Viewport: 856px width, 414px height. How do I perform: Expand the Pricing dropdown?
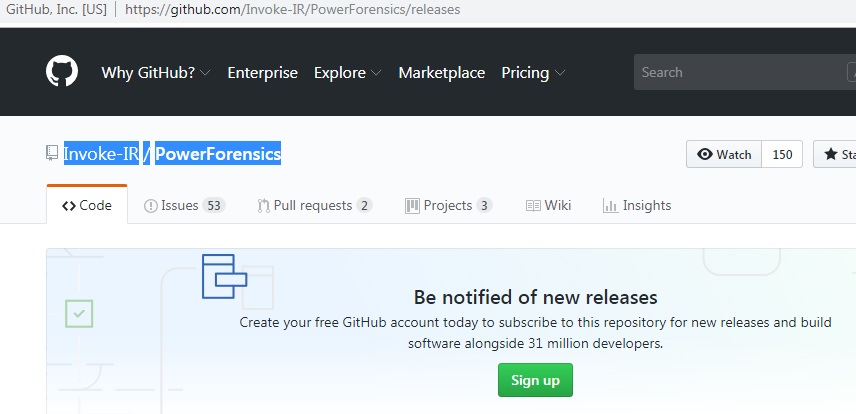(x=533, y=72)
